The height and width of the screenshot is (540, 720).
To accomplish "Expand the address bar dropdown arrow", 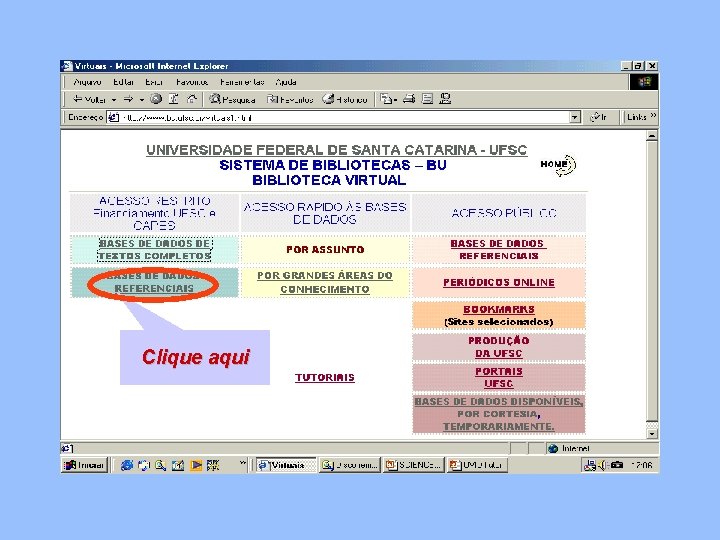I will pos(575,118).
